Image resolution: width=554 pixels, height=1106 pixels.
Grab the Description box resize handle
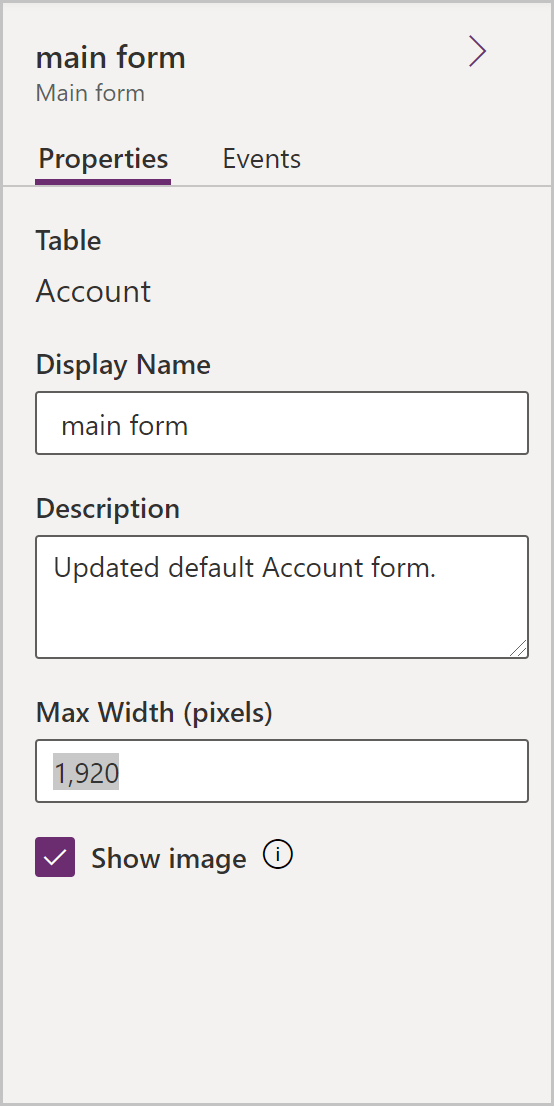pos(518,648)
